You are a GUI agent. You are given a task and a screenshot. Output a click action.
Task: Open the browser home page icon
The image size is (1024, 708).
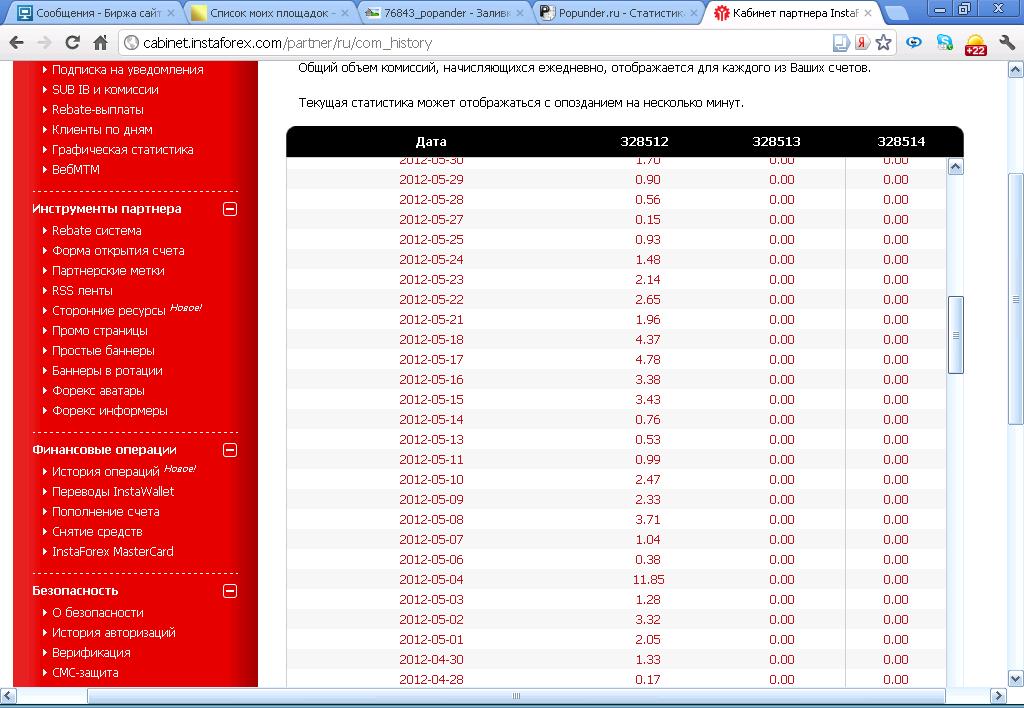(100, 43)
